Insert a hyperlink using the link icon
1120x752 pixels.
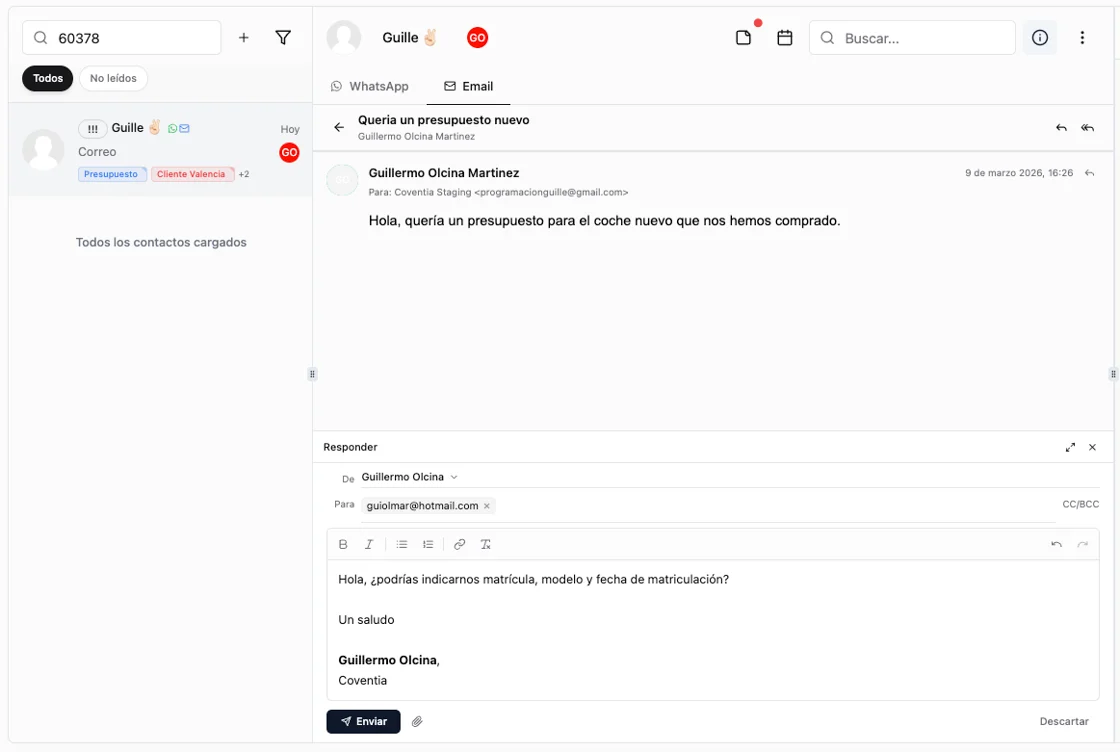click(459, 544)
